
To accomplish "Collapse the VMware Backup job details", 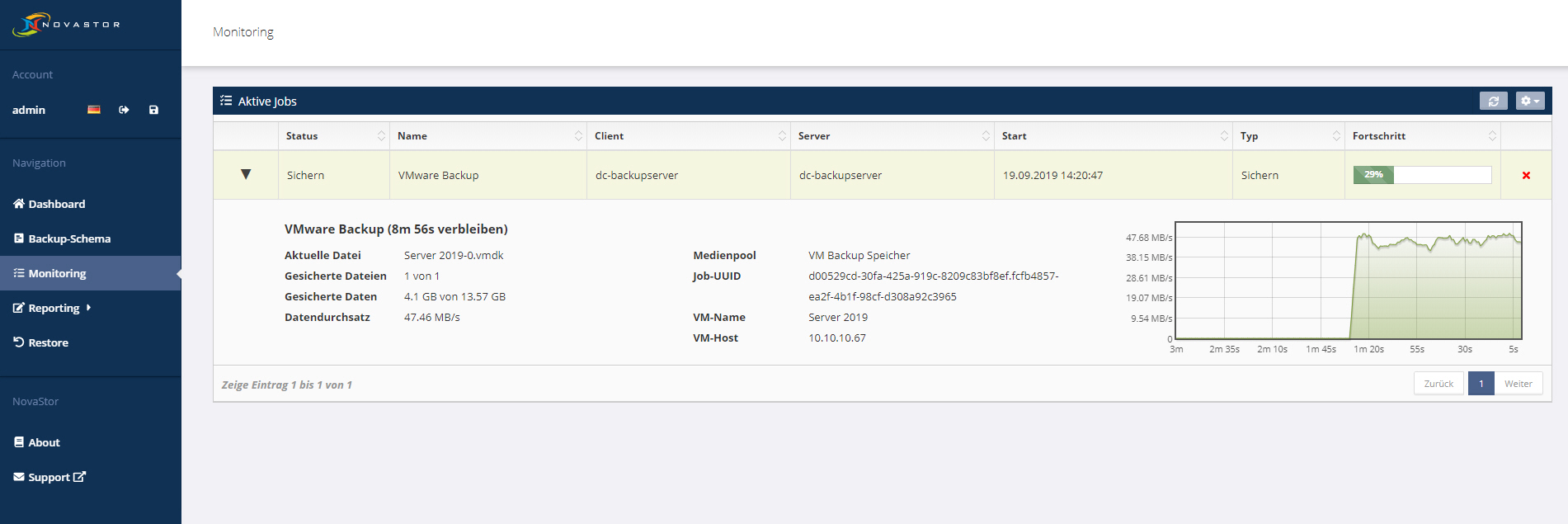I will tap(246, 174).
